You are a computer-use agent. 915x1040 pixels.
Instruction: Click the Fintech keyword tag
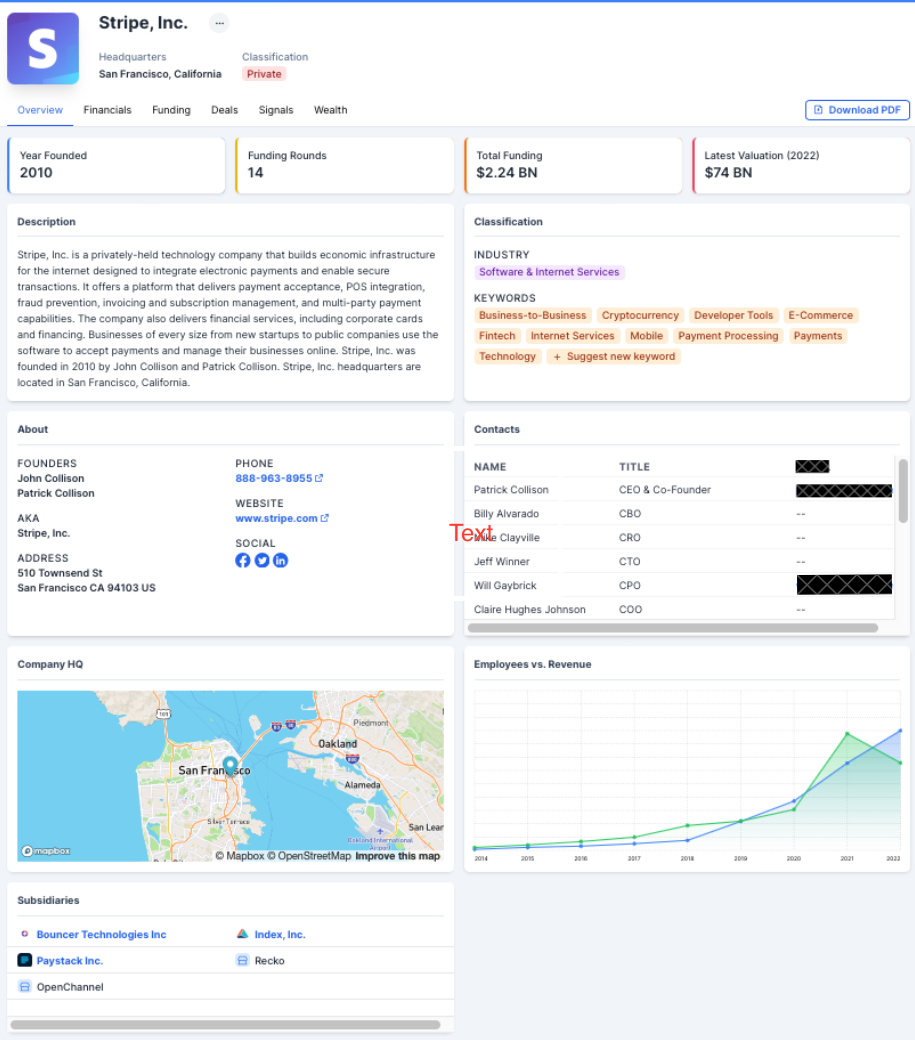point(497,336)
